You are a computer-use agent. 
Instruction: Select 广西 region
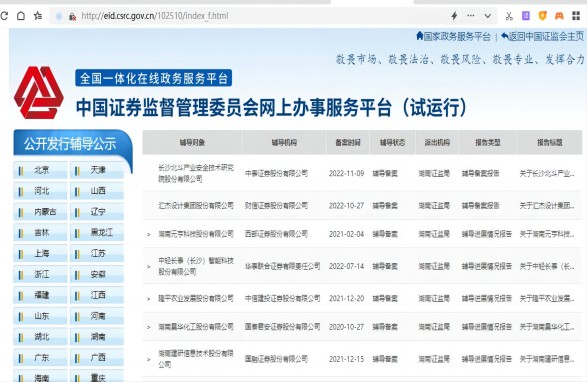(97, 358)
